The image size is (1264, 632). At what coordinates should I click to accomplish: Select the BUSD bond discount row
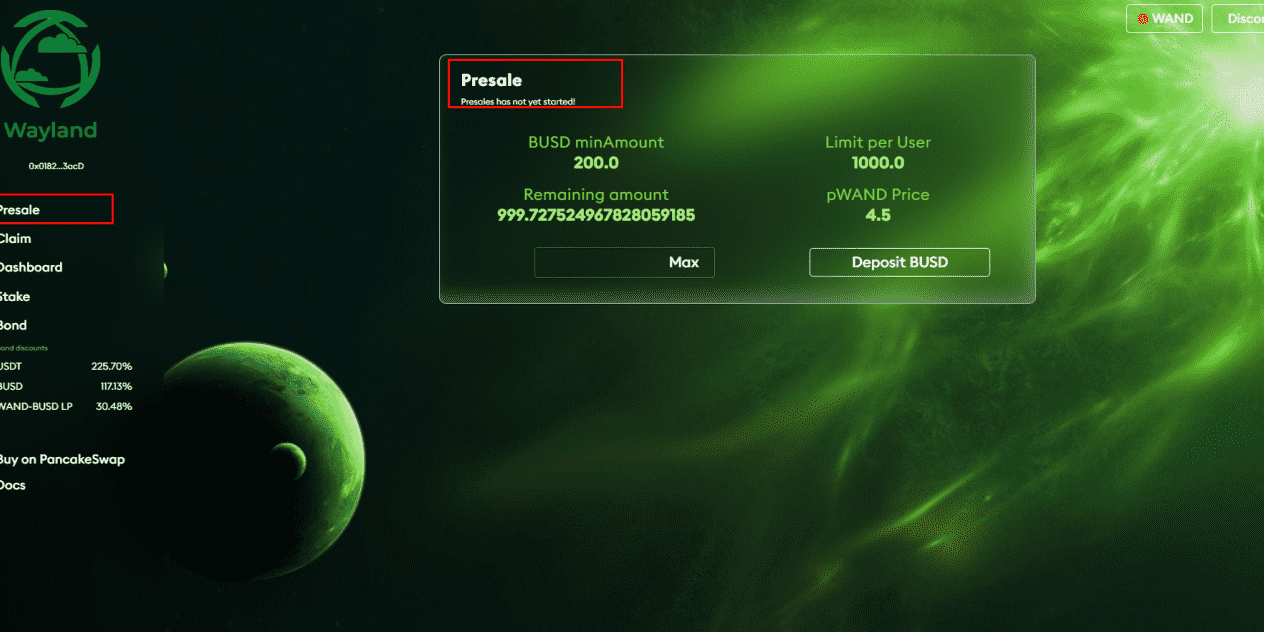point(66,386)
